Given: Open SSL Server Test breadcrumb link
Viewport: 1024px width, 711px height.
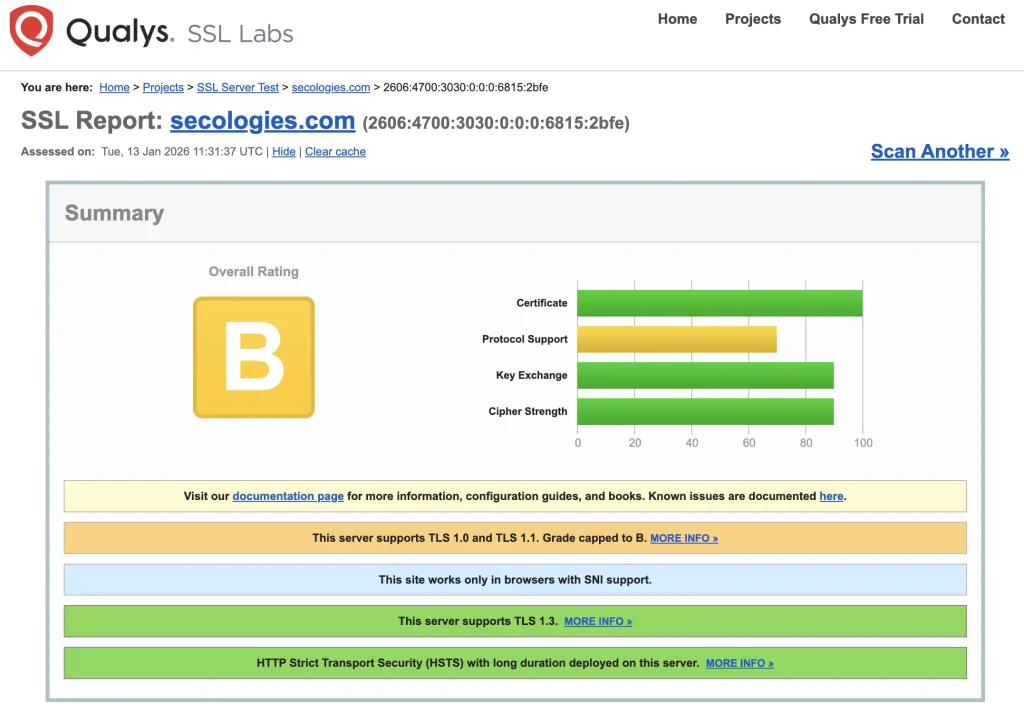Looking at the screenshot, I should (238, 88).
